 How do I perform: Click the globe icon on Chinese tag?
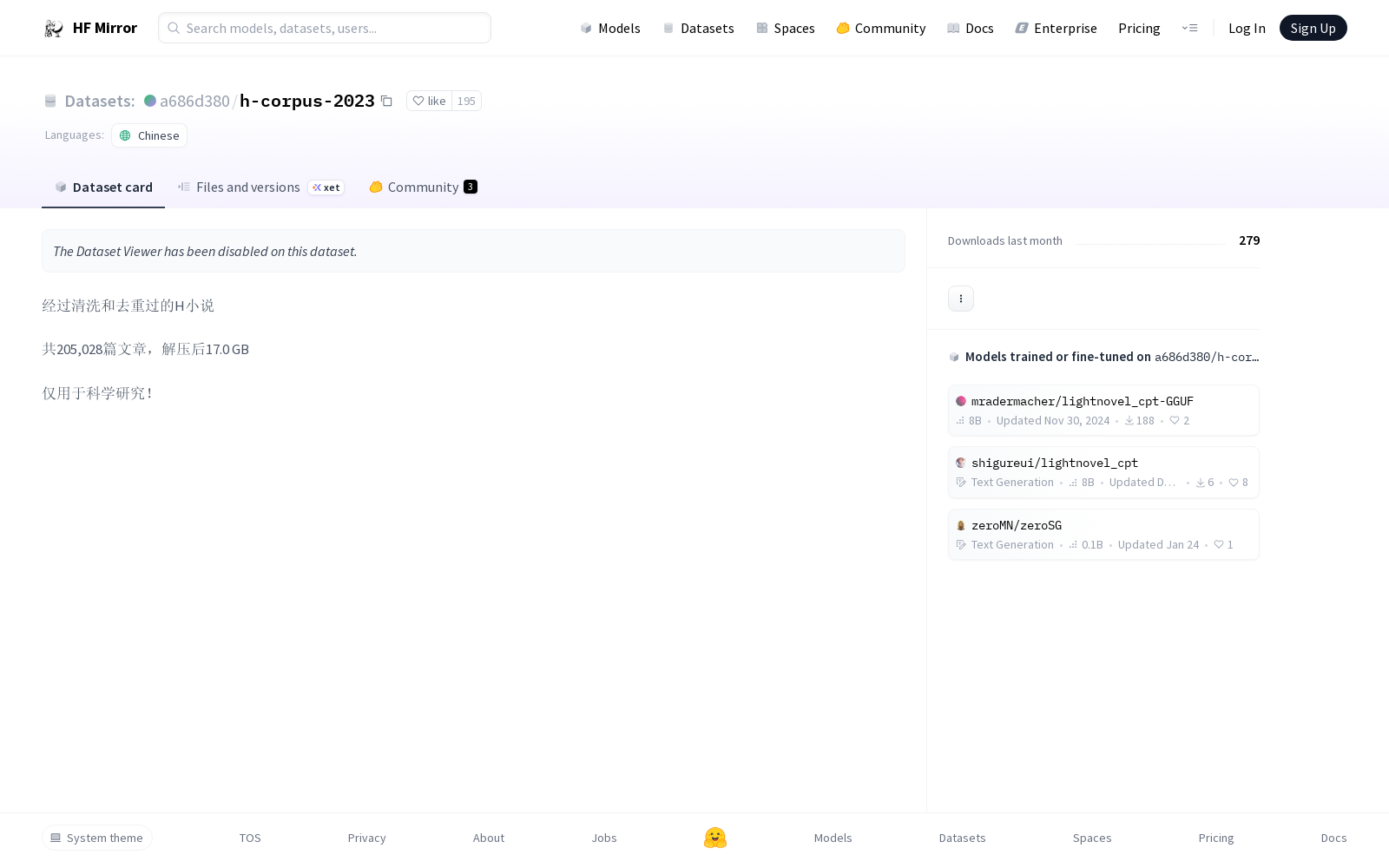click(125, 135)
